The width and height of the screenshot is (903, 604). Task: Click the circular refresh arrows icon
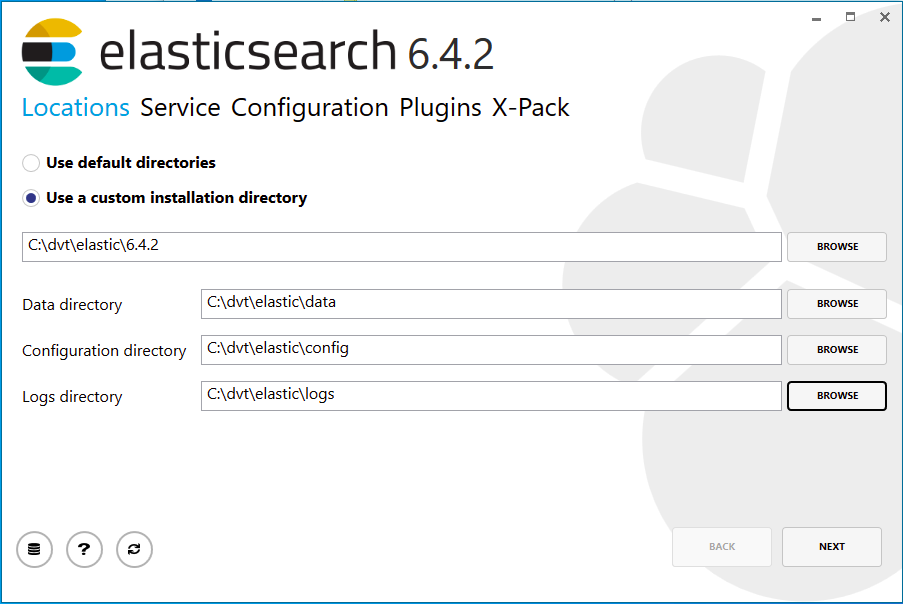[x=134, y=549]
